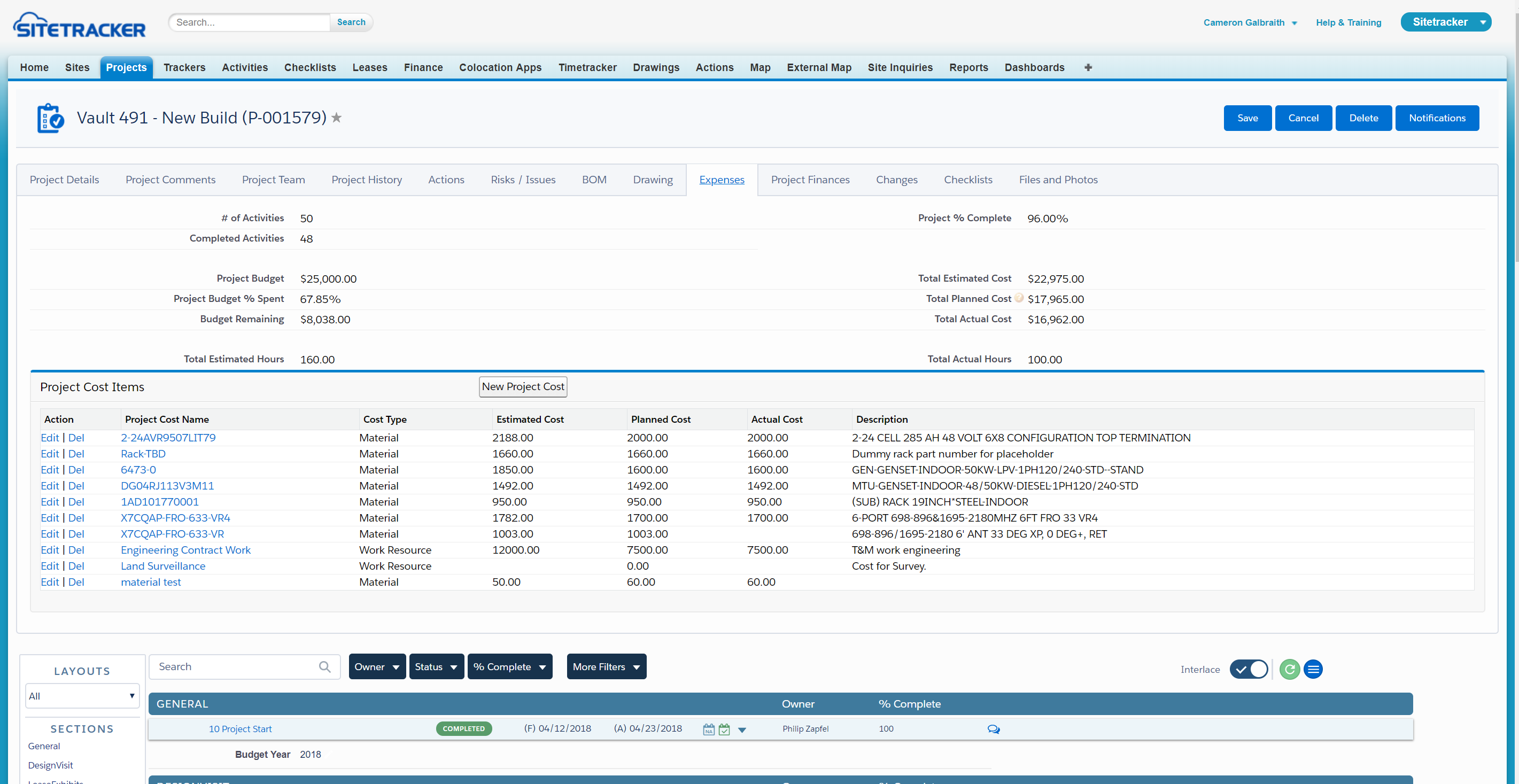The height and width of the screenshot is (784, 1519).
Task: Click the green checkmark calendar icon
Action: (724, 729)
